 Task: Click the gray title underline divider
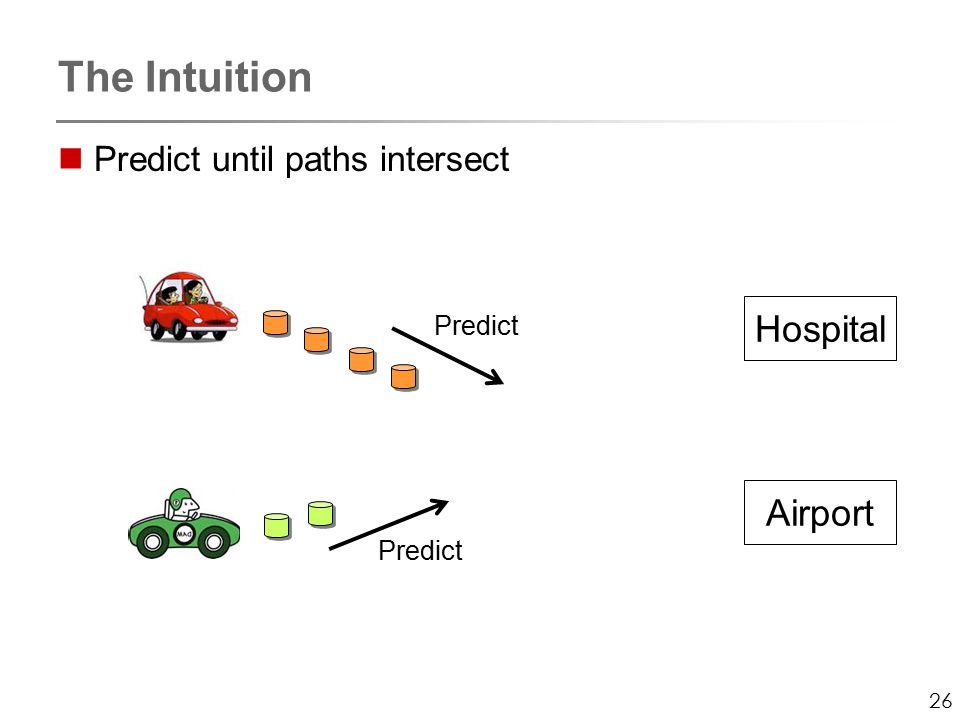(478, 121)
